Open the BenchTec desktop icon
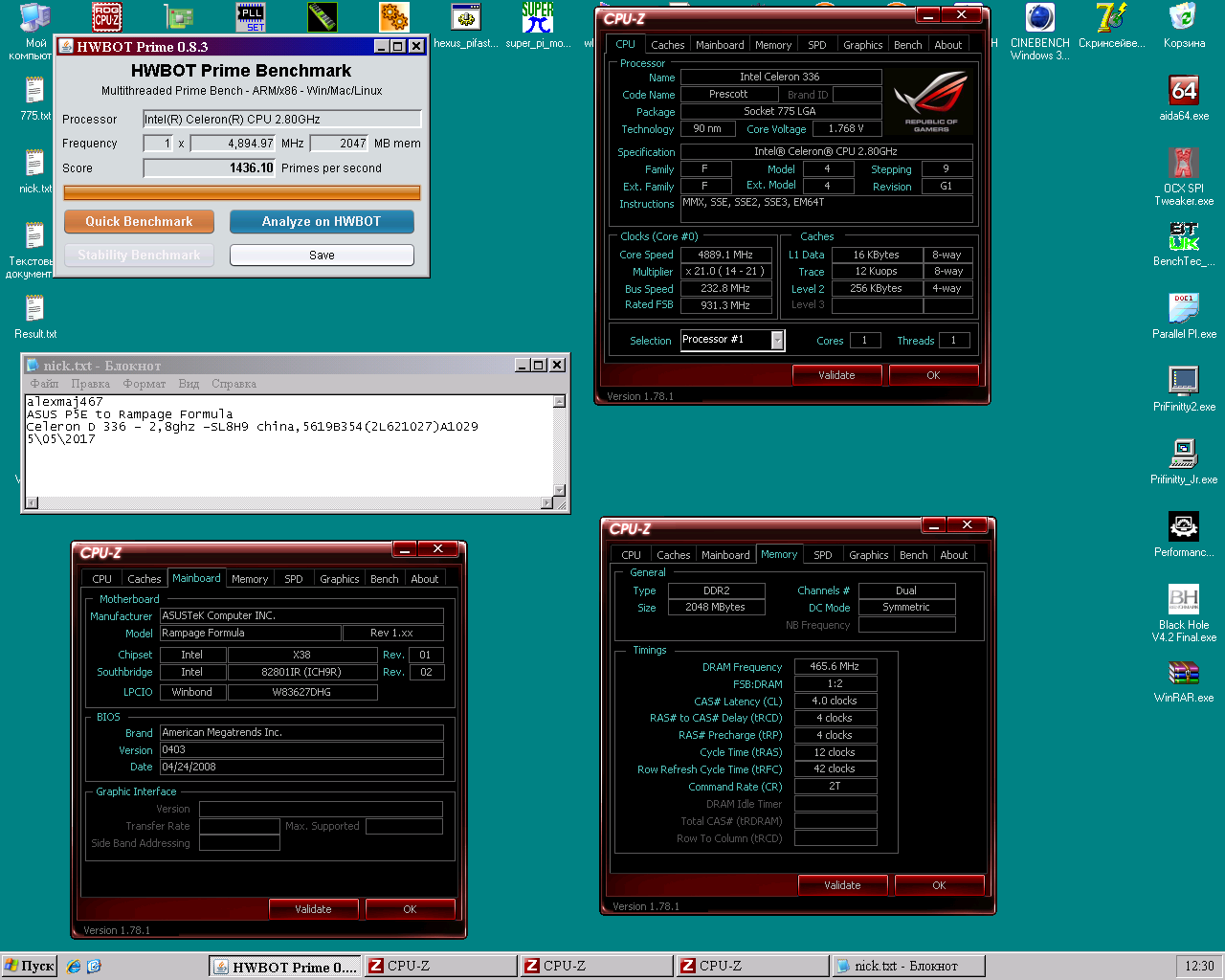Screen dimensions: 1225x980 click(1184, 244)
